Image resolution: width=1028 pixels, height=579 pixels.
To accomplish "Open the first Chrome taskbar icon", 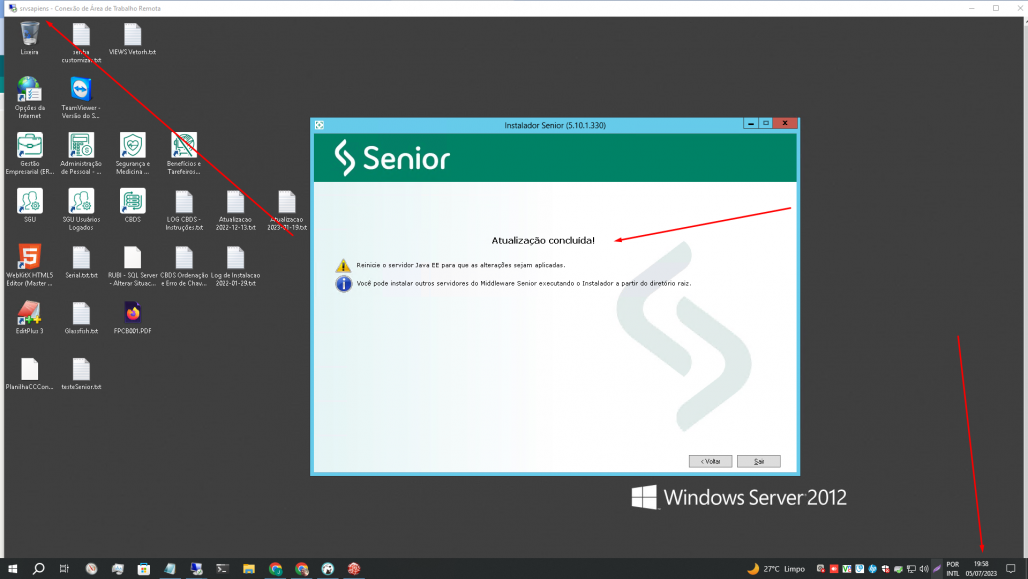I will click(275, 569).
